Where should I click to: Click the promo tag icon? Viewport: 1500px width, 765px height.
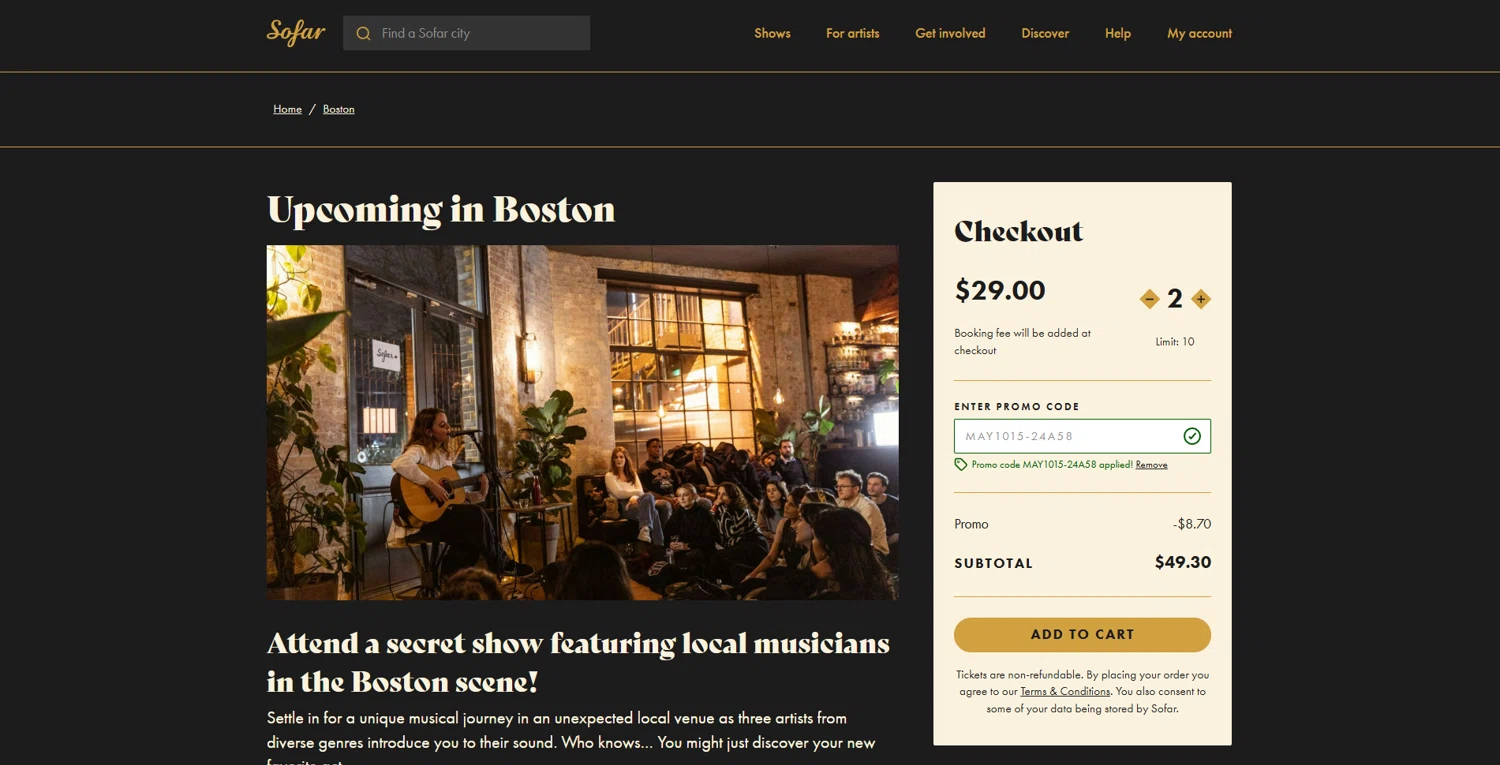[961, 464]
